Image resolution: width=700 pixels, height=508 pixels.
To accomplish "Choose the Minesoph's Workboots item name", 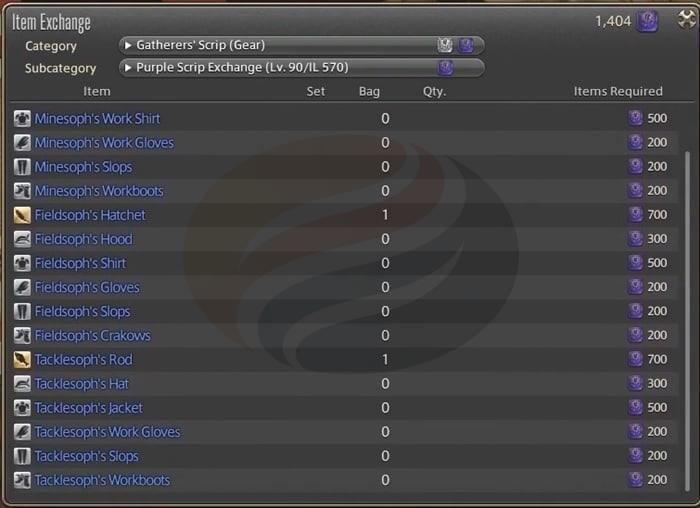I will tap(99, 191).
